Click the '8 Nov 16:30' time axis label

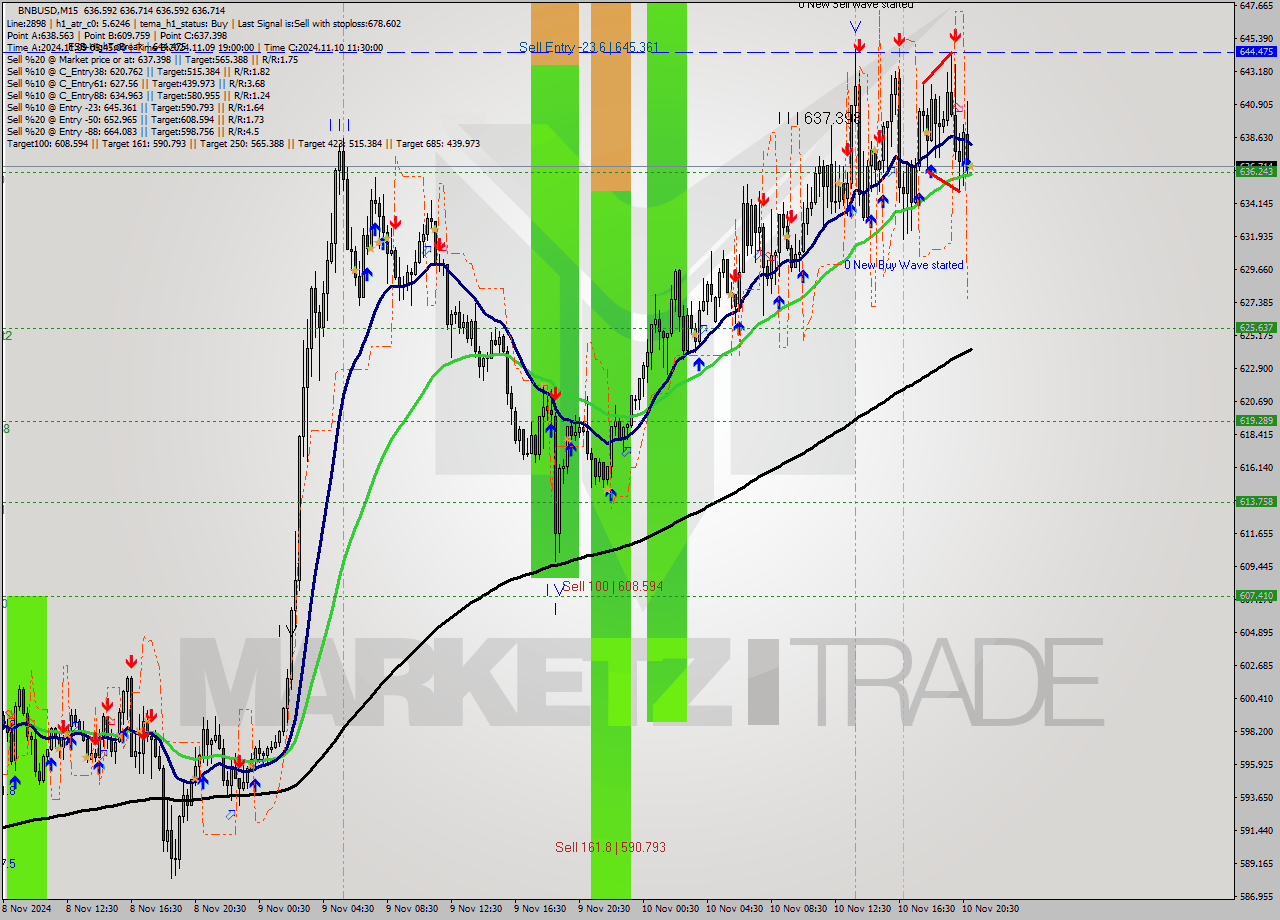(x=156, y=909)
